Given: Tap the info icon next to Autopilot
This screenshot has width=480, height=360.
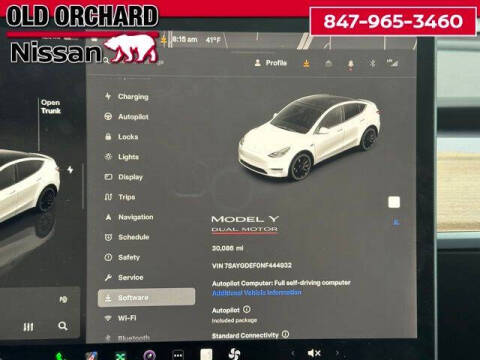Looking at the screenshot, I should [x=247, y=309].
